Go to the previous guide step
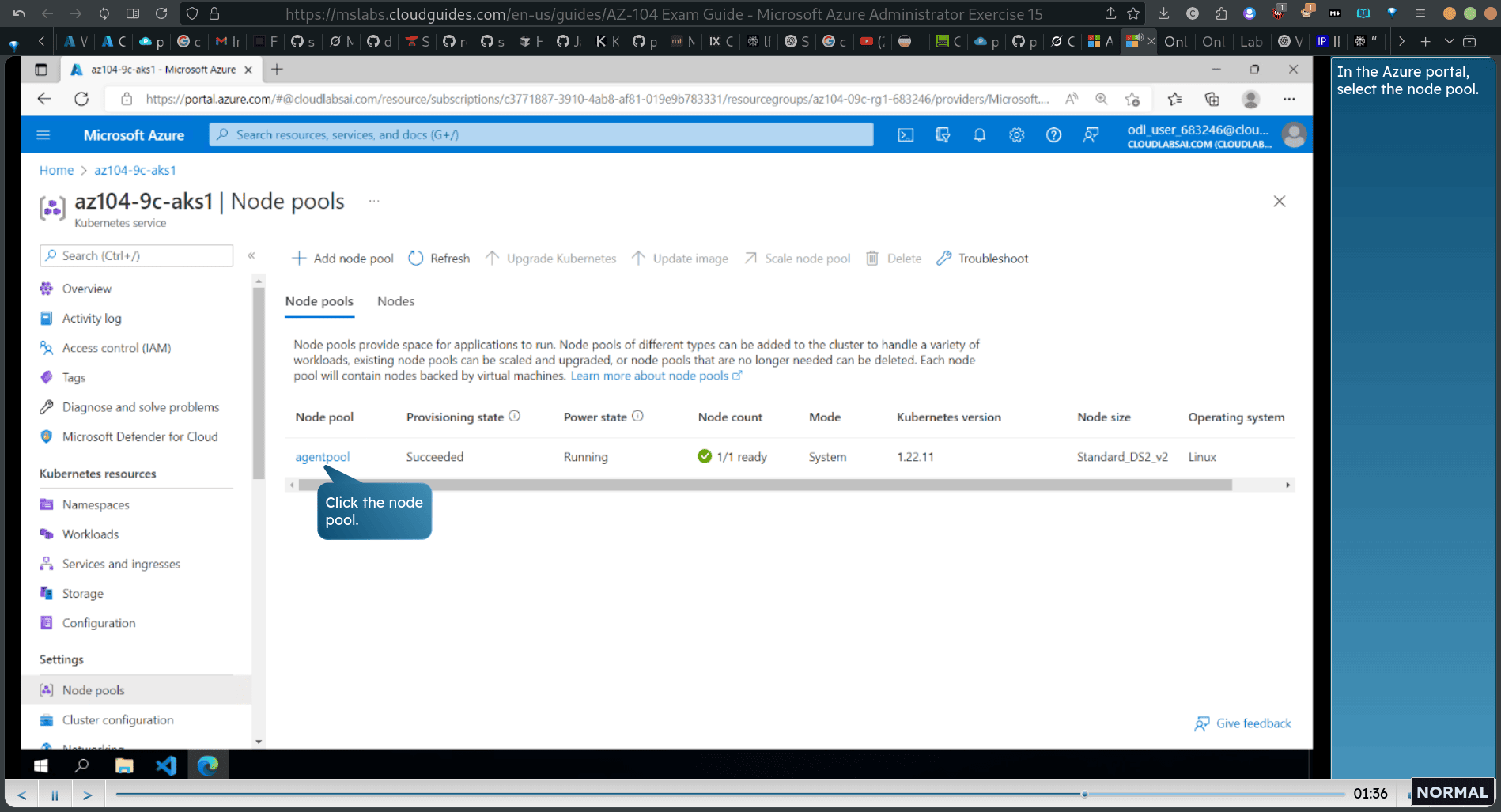The image size is (1501, 812). tap(22, 795)
